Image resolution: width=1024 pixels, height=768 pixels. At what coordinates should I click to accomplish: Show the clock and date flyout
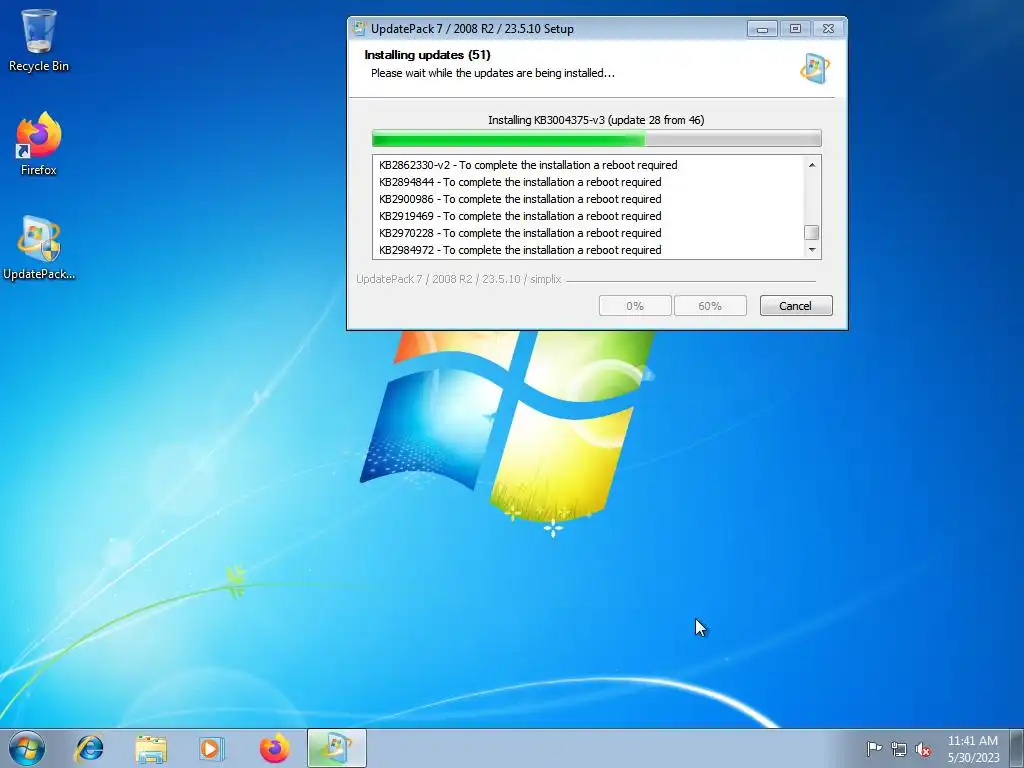click(x=973, y=749)
